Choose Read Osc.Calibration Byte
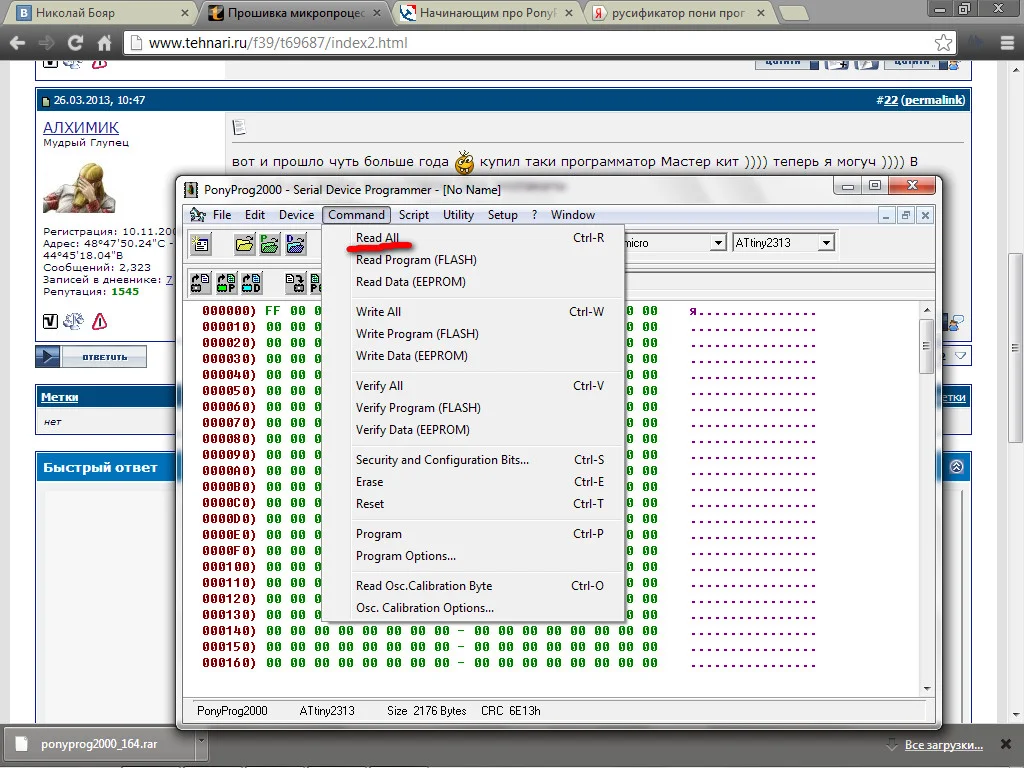 tap(473, 586)
